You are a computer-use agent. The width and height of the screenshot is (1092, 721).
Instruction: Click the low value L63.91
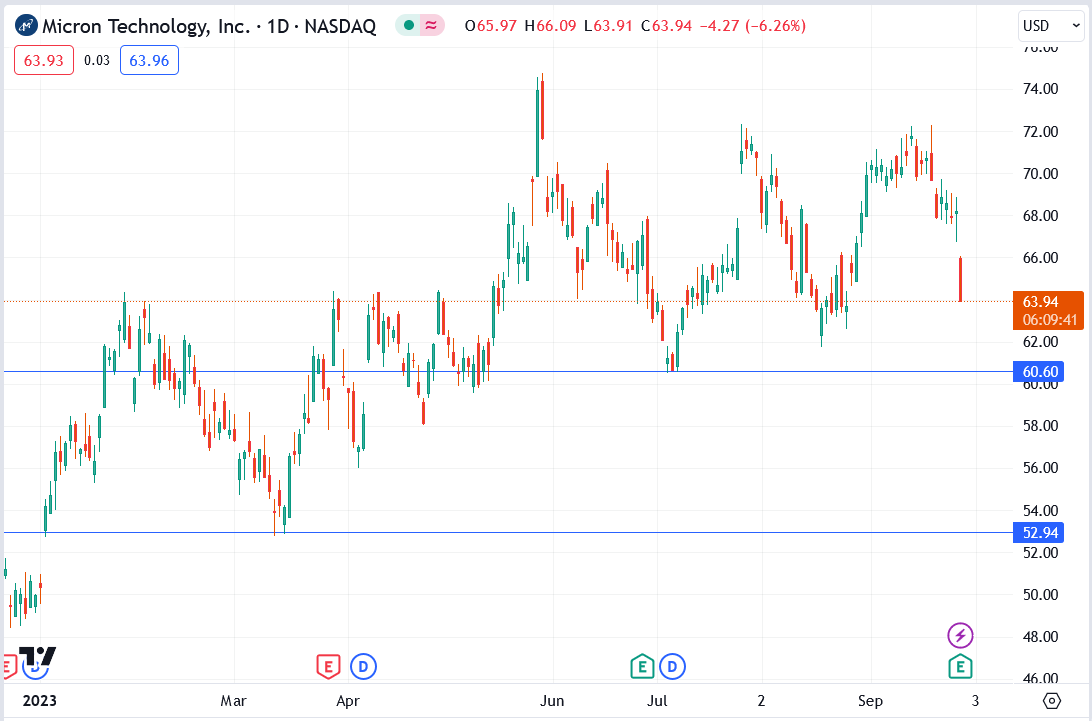[x=608, y=26]
